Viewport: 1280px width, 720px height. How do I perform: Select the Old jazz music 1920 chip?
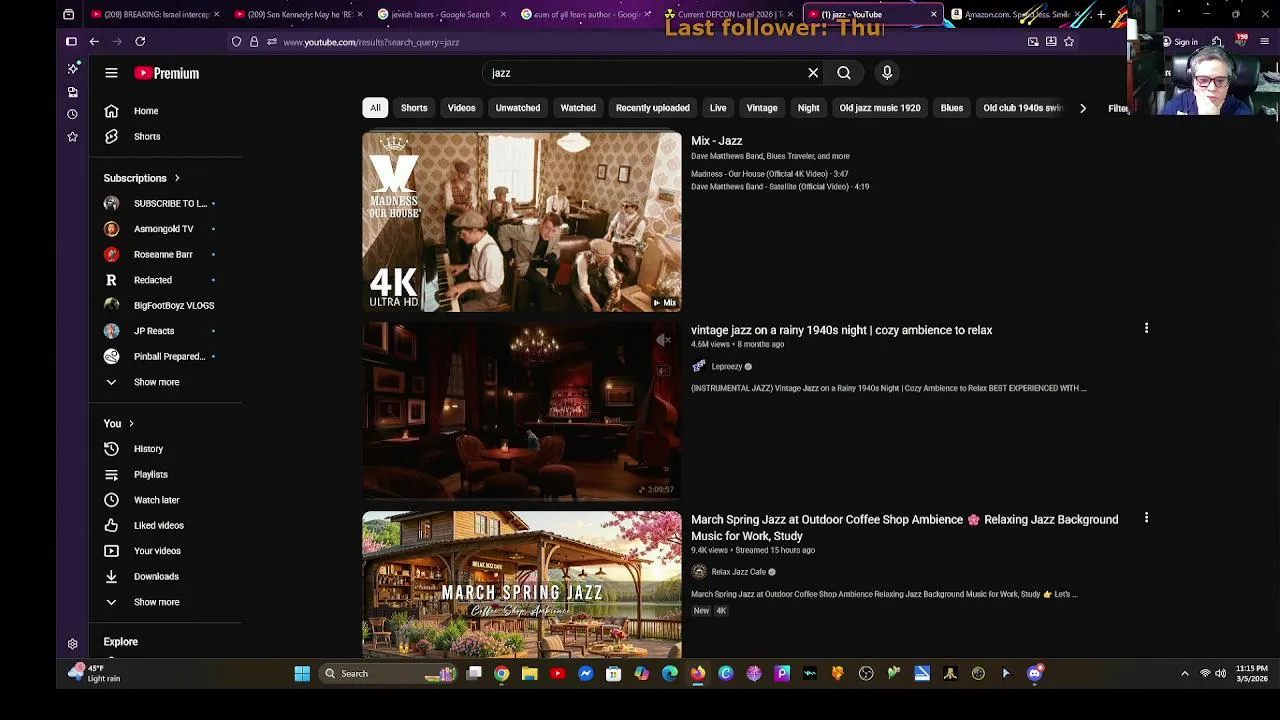coord(880,108)
